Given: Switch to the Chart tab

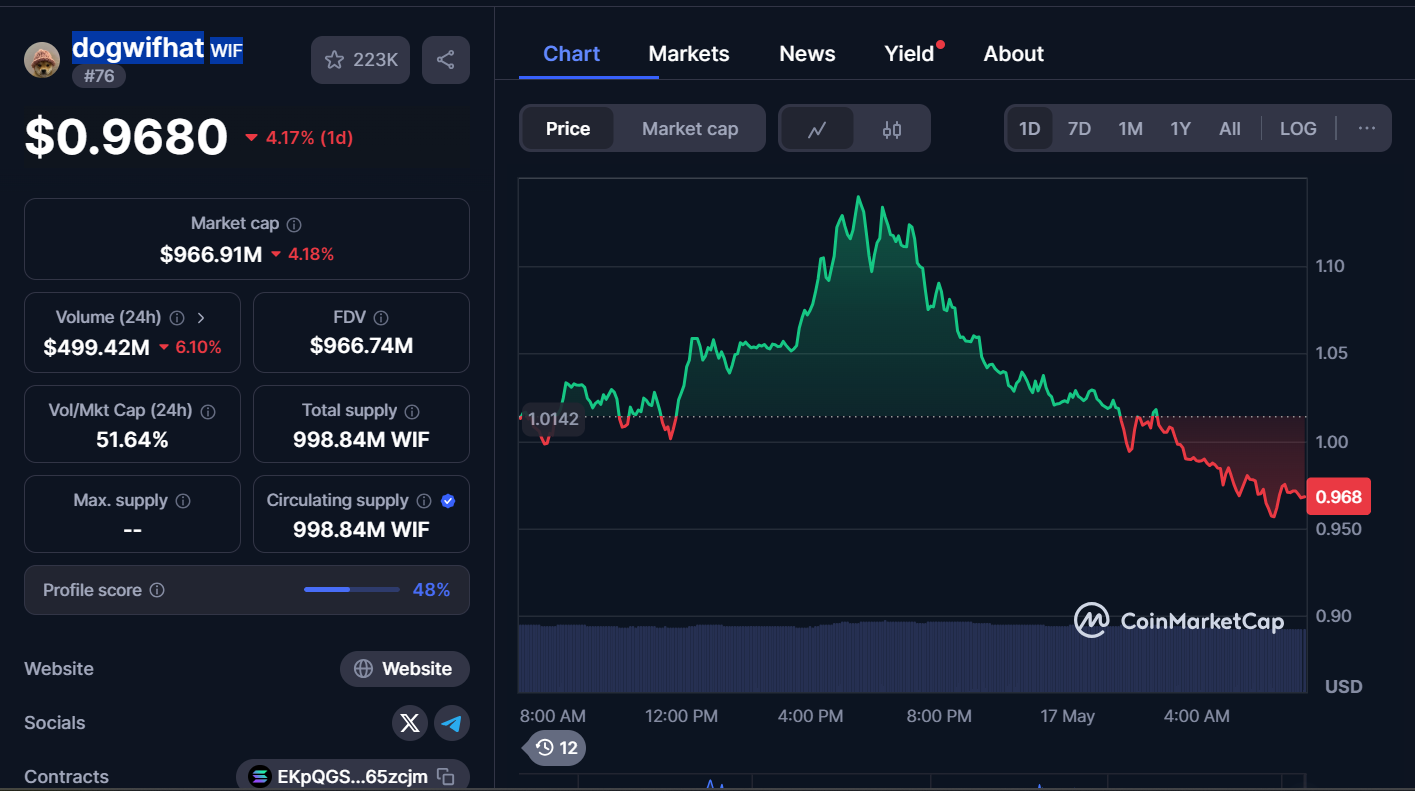Looking at the screenshot, I should click(x=571, y=54).
